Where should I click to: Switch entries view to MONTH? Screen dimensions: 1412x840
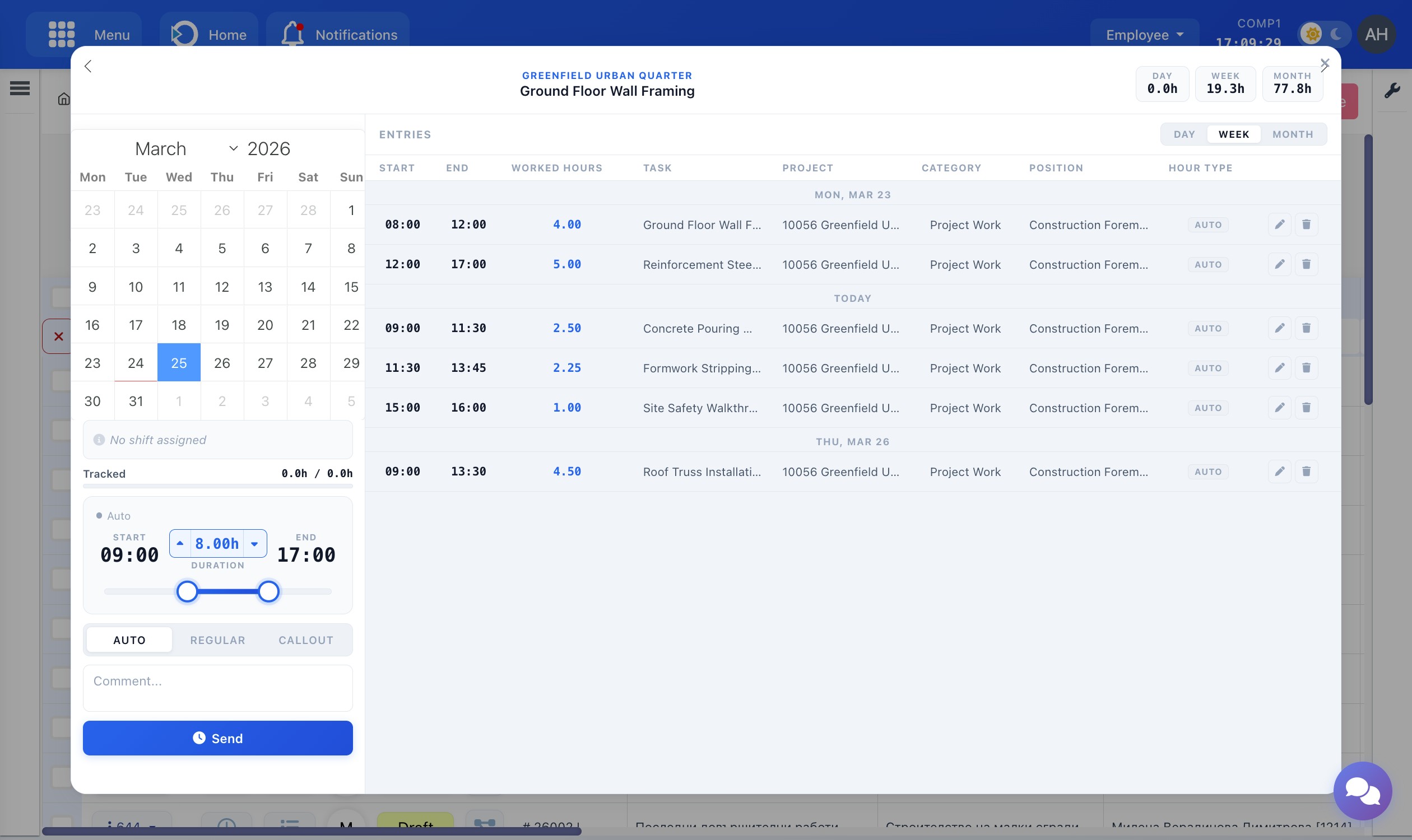click(x=1293, y=134)
